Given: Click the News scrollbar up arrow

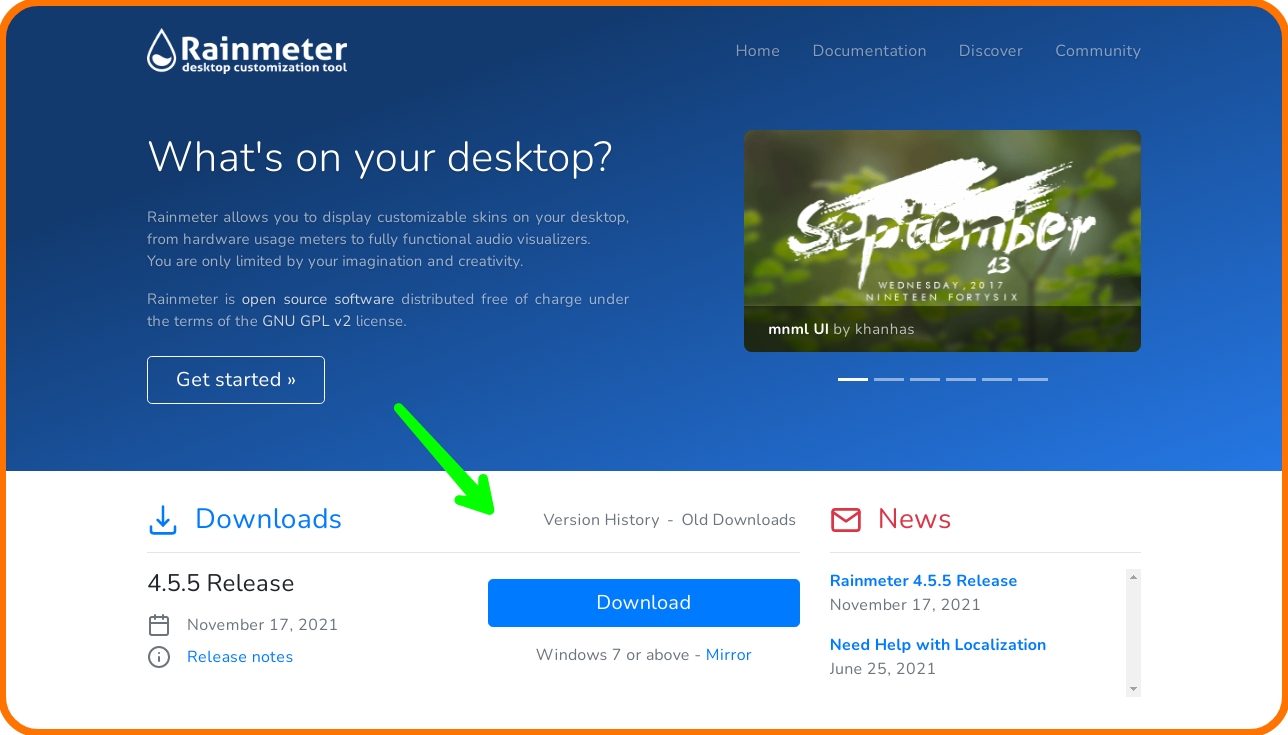Looking at the screenshot, I should click(x=1133, y=577).
